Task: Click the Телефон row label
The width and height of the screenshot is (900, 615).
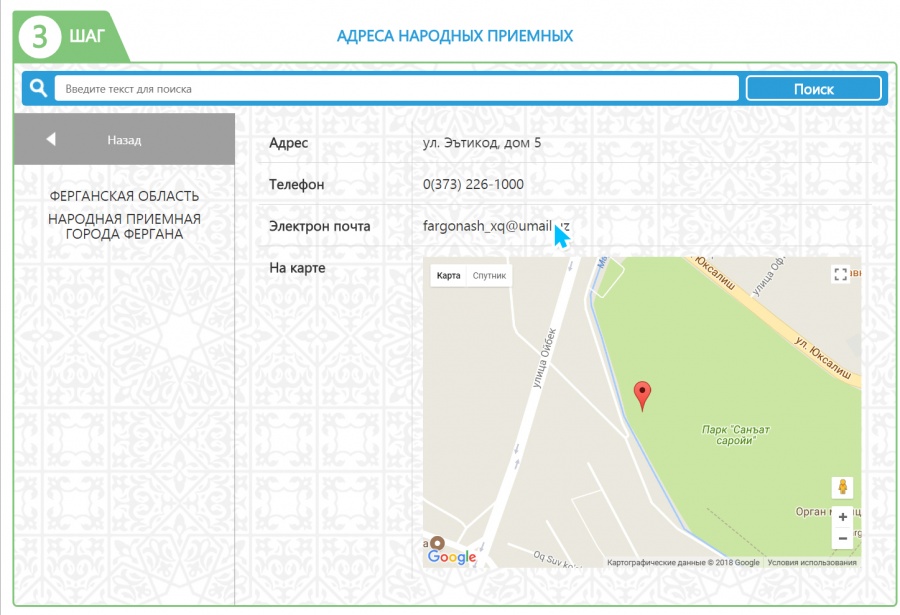Action: click(x=297, y=184)
